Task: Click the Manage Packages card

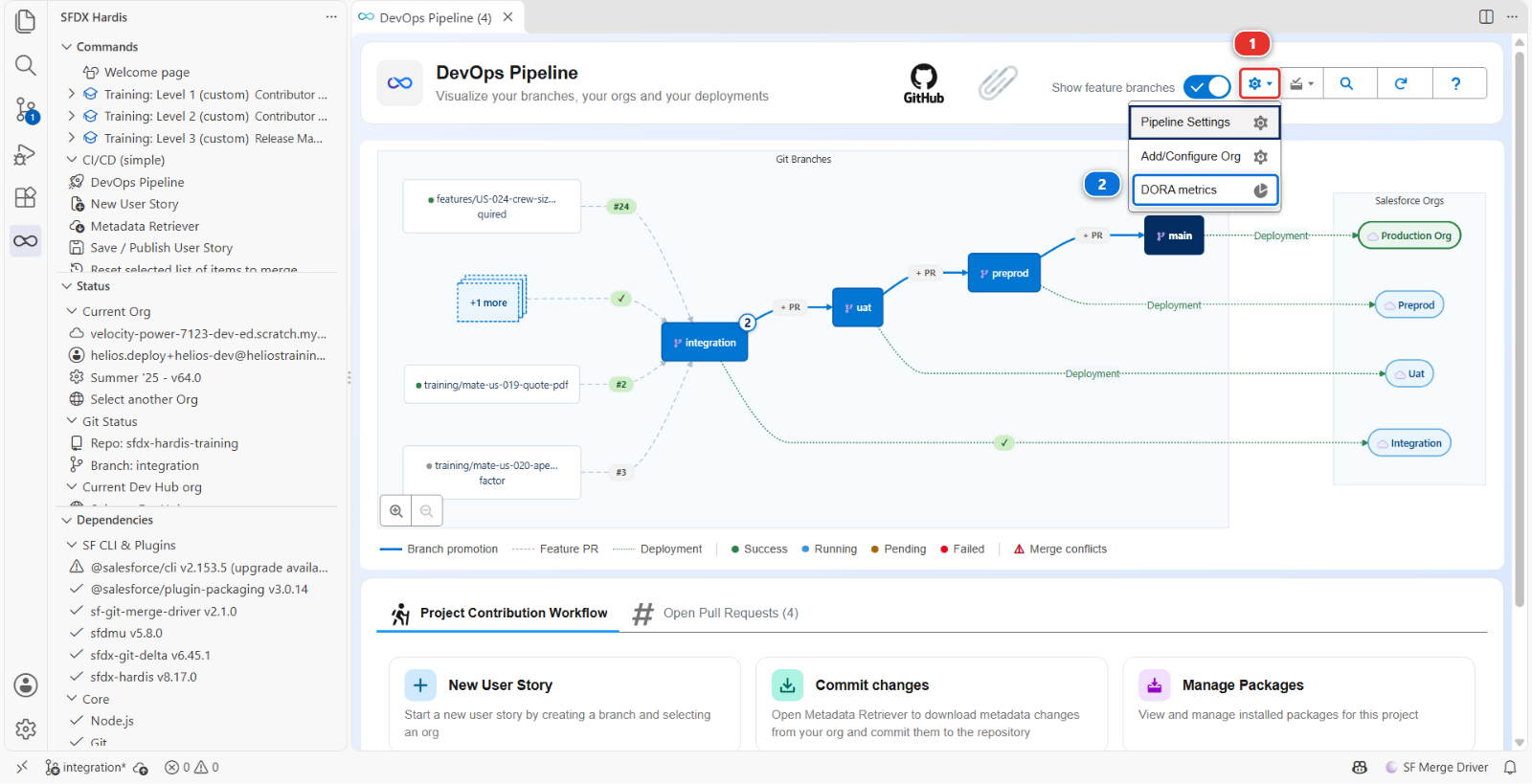Action: pyautogui.click(x=1298, y=704)
